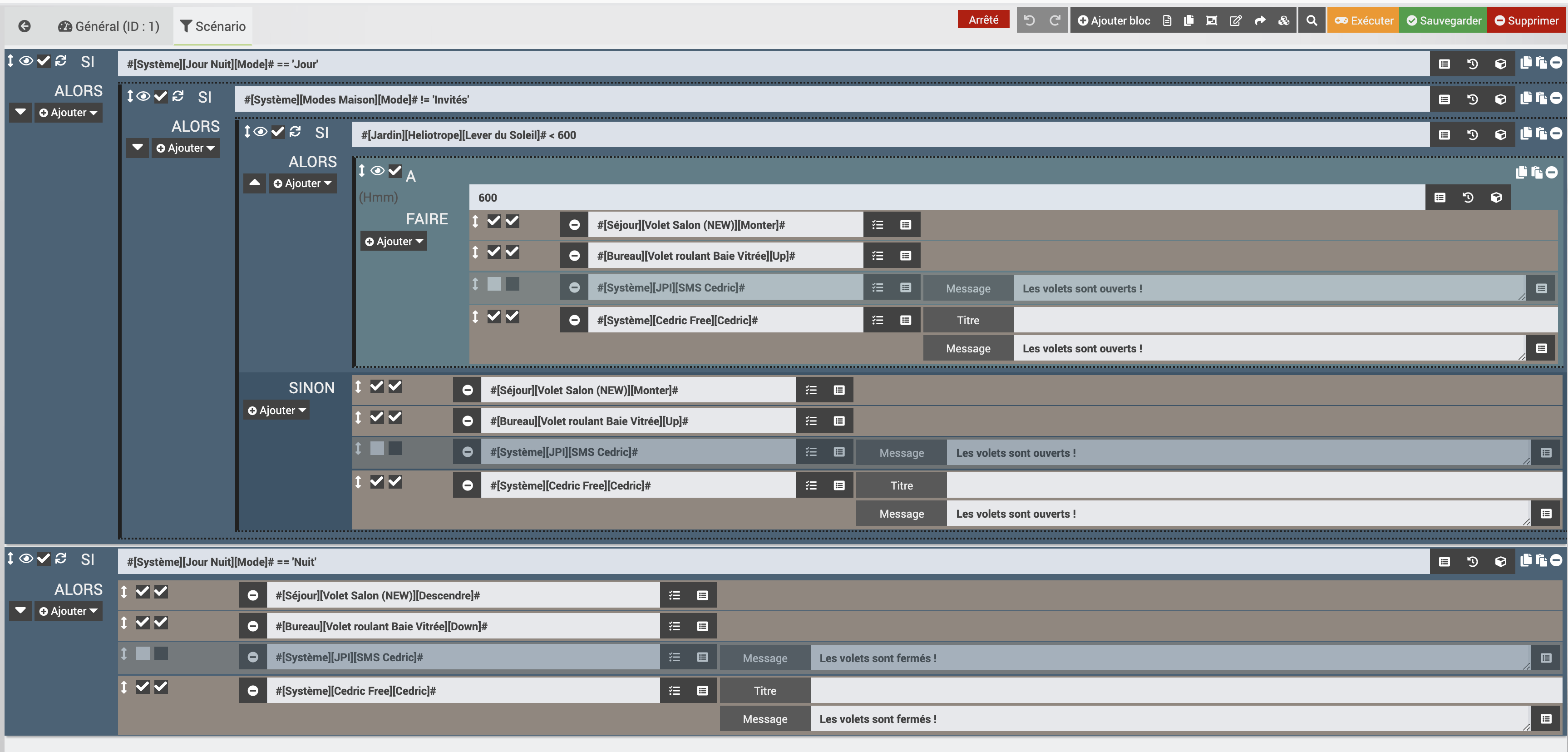Open message options icon for 'Les volets sont fermés !' Cedric Free
1568x752 pixels.
point(1545,719)
